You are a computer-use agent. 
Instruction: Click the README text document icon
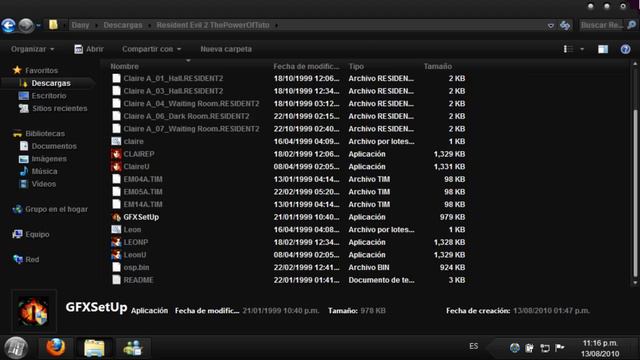(x=116, y=280)
